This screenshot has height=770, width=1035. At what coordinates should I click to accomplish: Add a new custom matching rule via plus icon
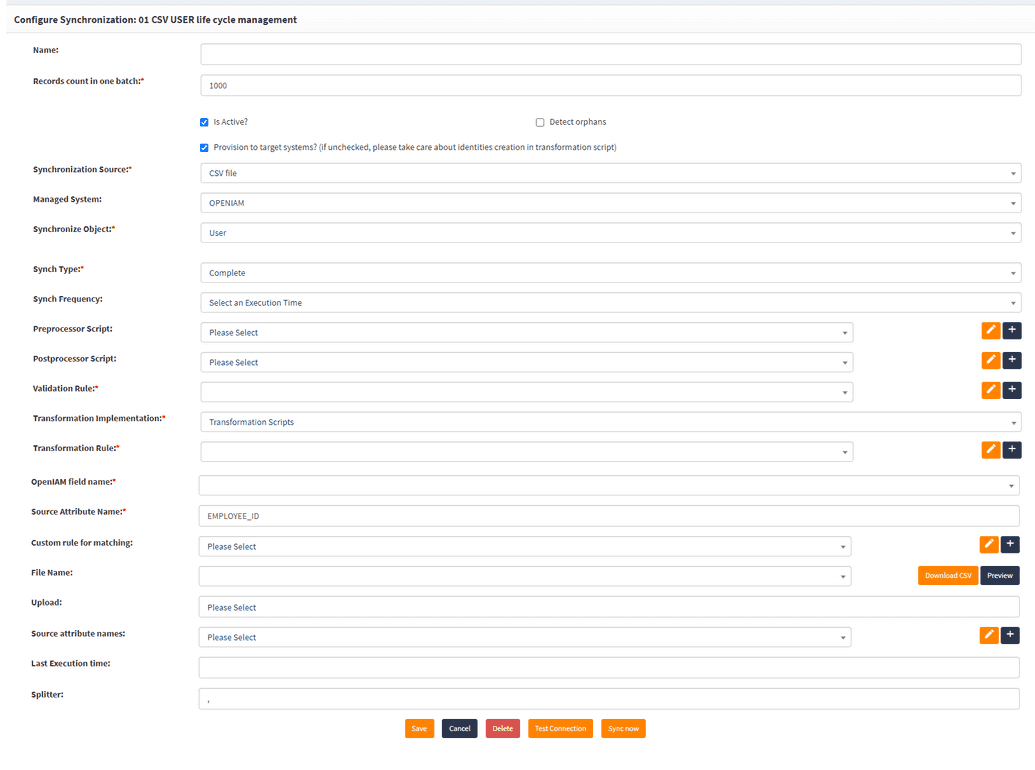(x=1012, y=544)
